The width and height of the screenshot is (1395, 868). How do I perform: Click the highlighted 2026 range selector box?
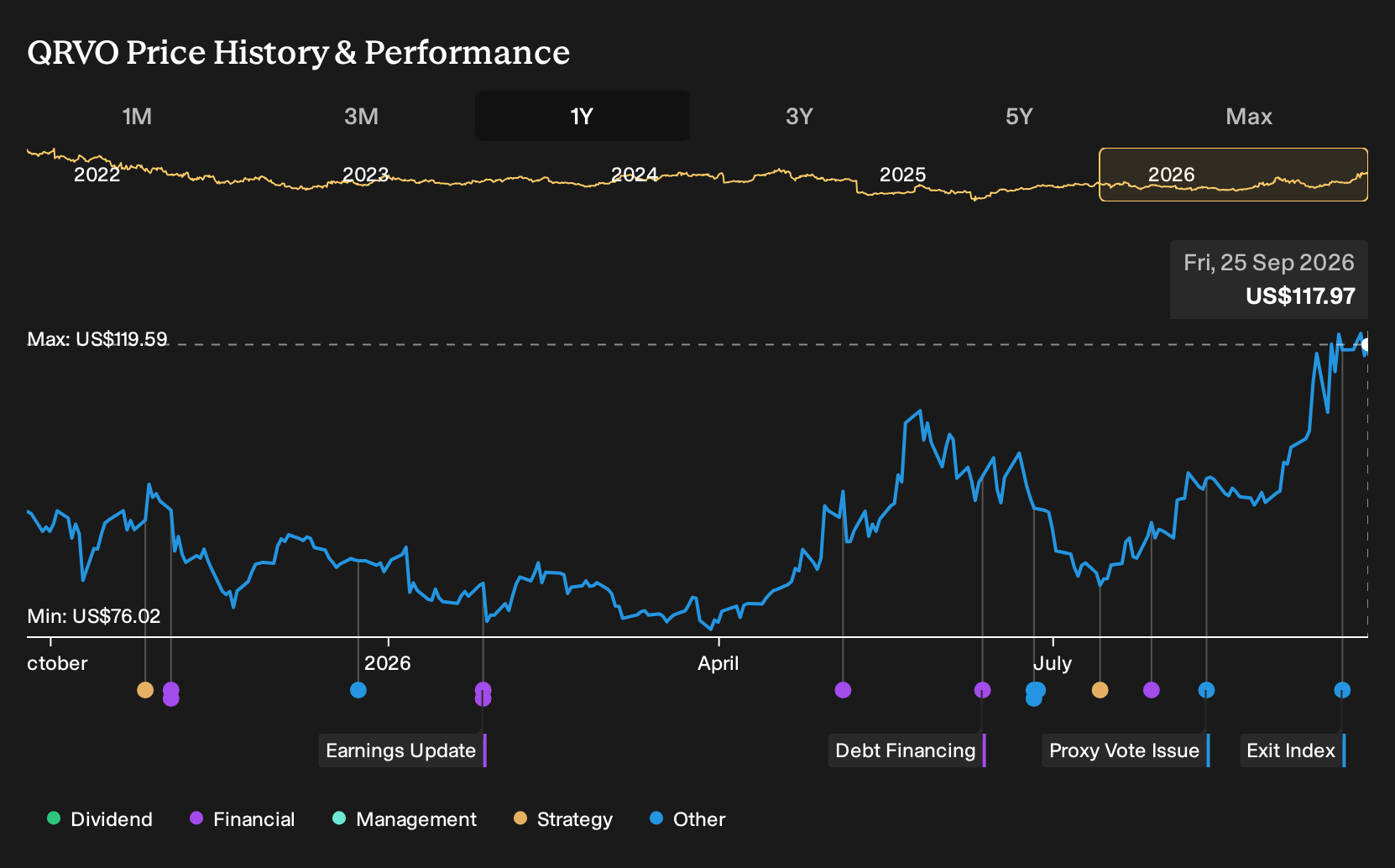(1234, 175)
